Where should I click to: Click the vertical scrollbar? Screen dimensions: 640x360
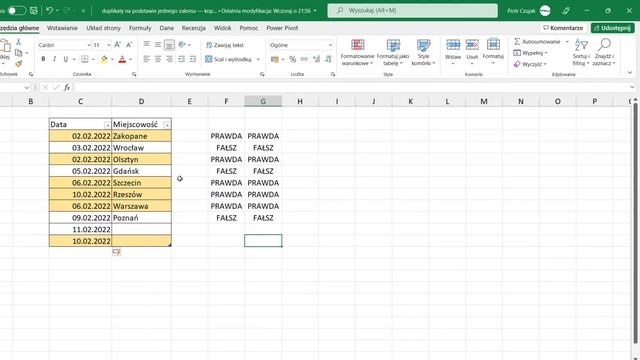pos(636,222)
